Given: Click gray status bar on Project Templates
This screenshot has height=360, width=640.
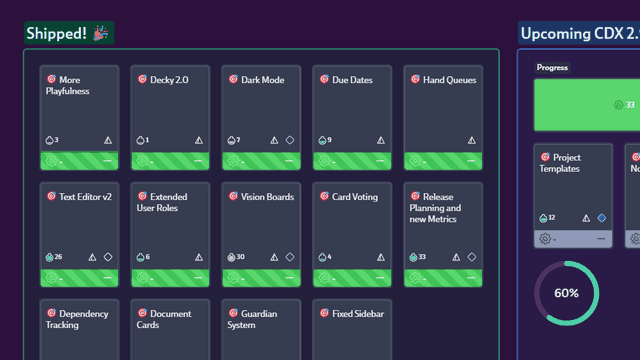Looking at the screenshot, I should pyautogui.click(x=573, y=239).
